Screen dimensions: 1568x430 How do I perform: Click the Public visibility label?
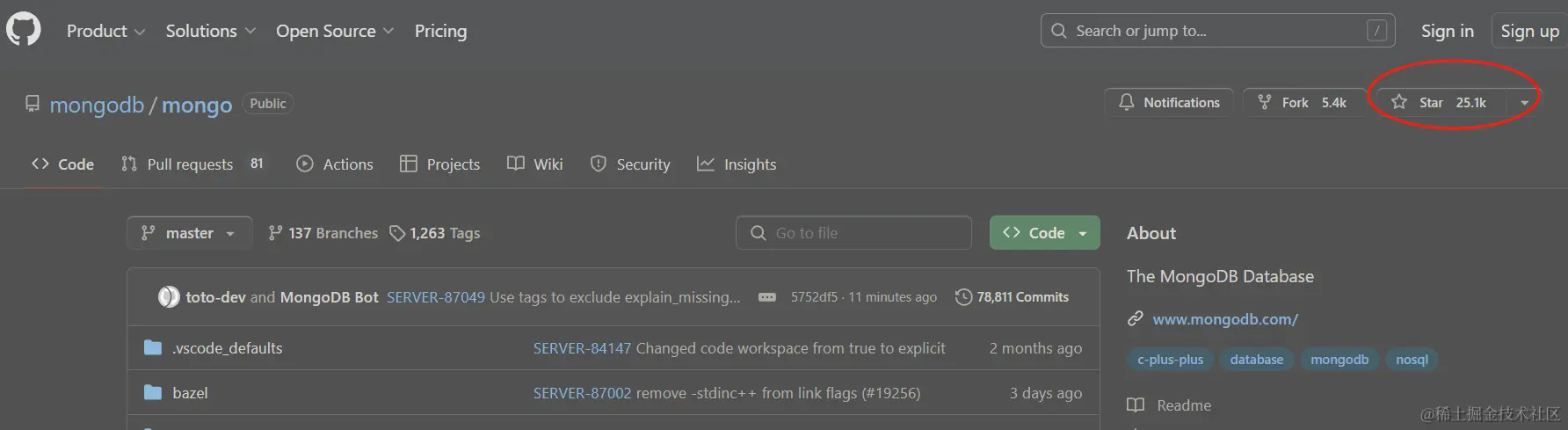[x=268, y=104]
